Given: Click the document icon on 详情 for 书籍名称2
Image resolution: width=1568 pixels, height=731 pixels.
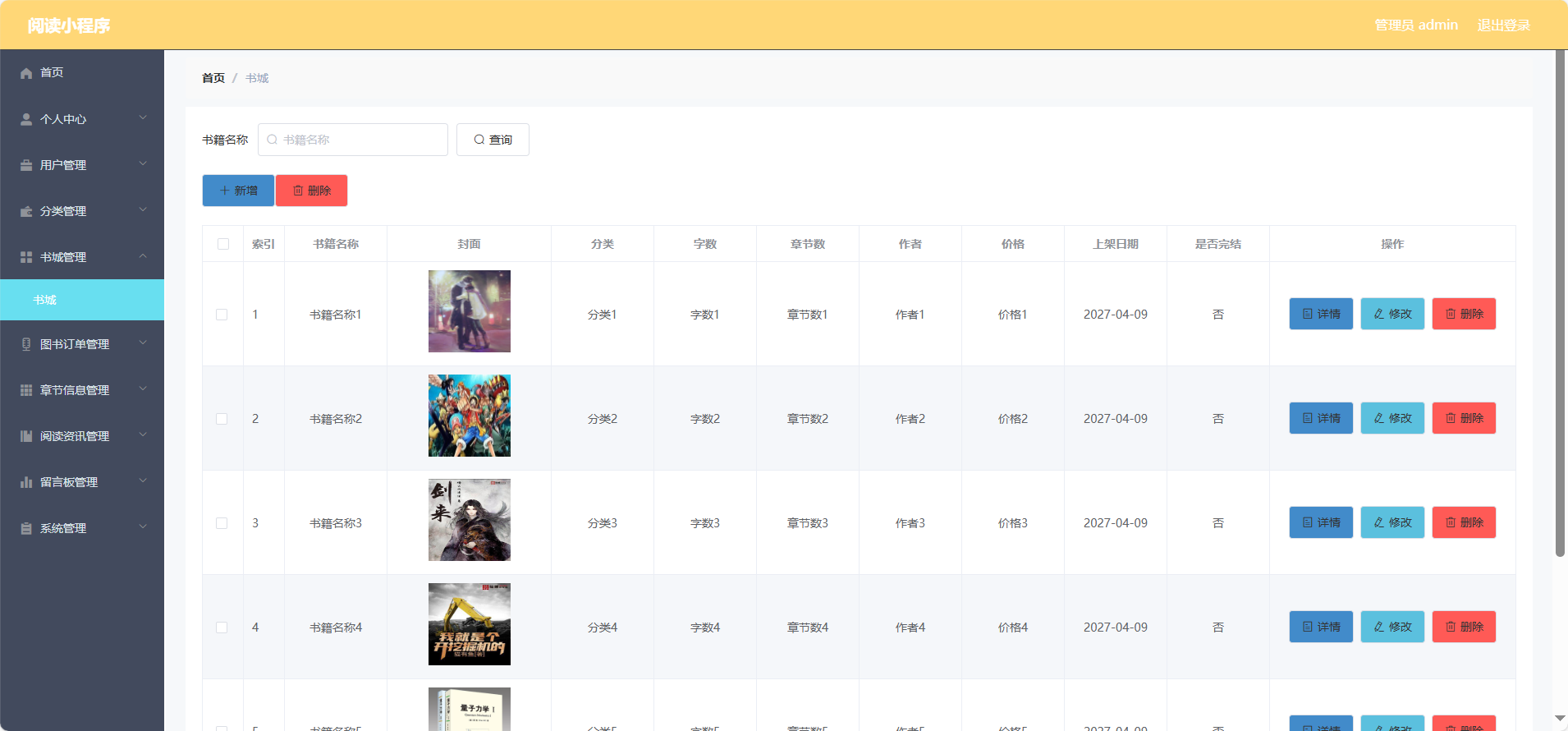Looking at the screenshot, I should coord(1308,418).
